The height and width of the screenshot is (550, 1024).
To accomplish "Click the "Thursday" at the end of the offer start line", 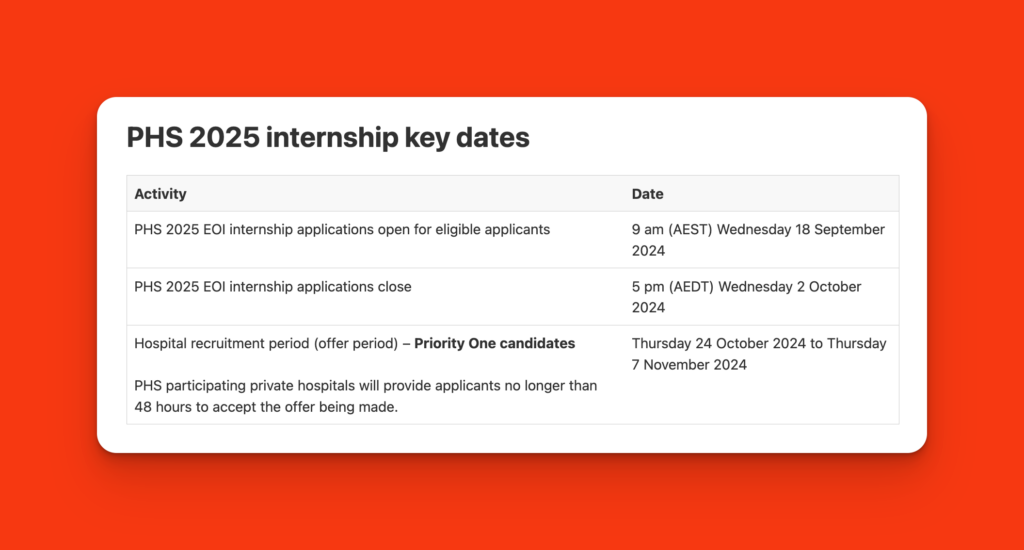I will pos(857,343).
